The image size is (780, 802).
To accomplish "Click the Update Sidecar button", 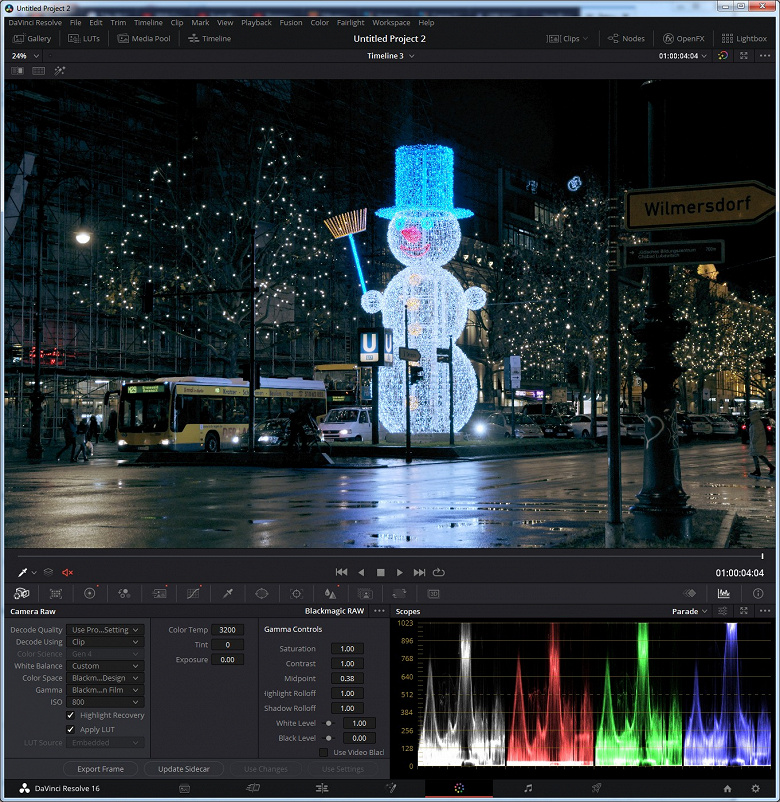I will click(x=183, y=769).
